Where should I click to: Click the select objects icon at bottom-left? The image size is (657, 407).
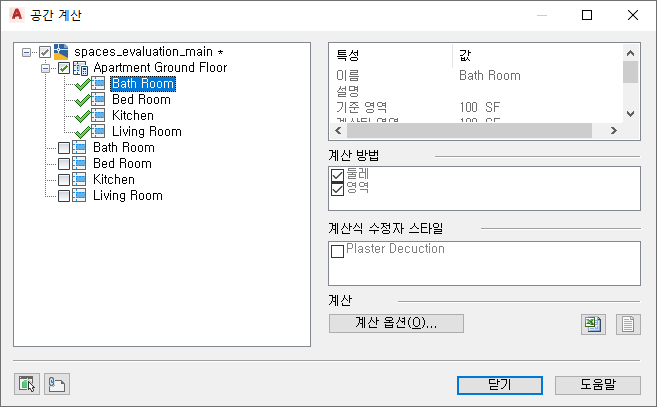click(x=26, y=383)
